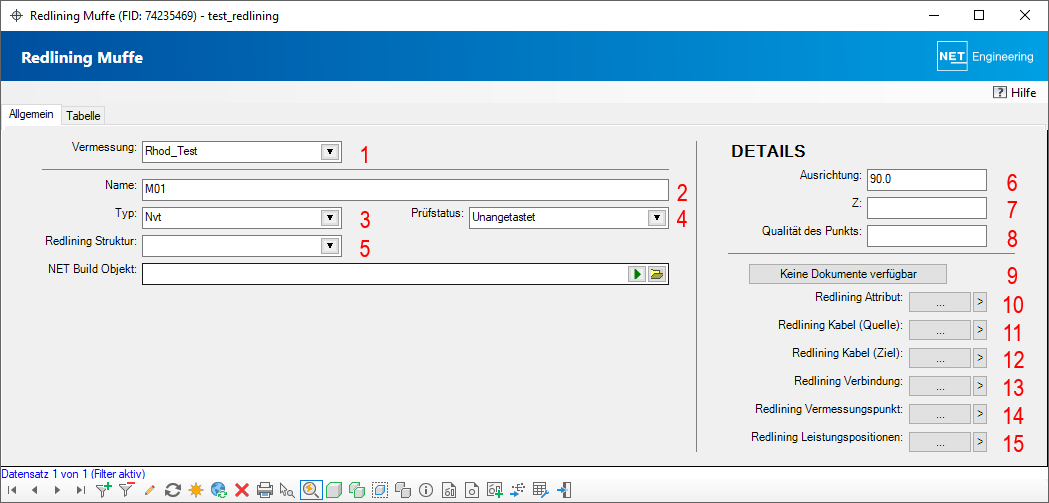Go to the first record
The image size is (1049, 503).
click(12, 490)
